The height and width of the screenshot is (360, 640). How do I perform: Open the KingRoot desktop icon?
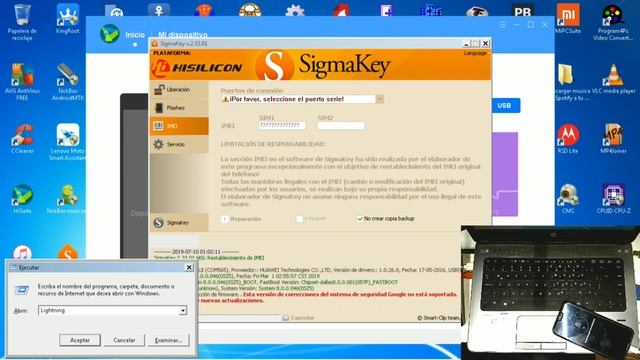click(68, 19)
